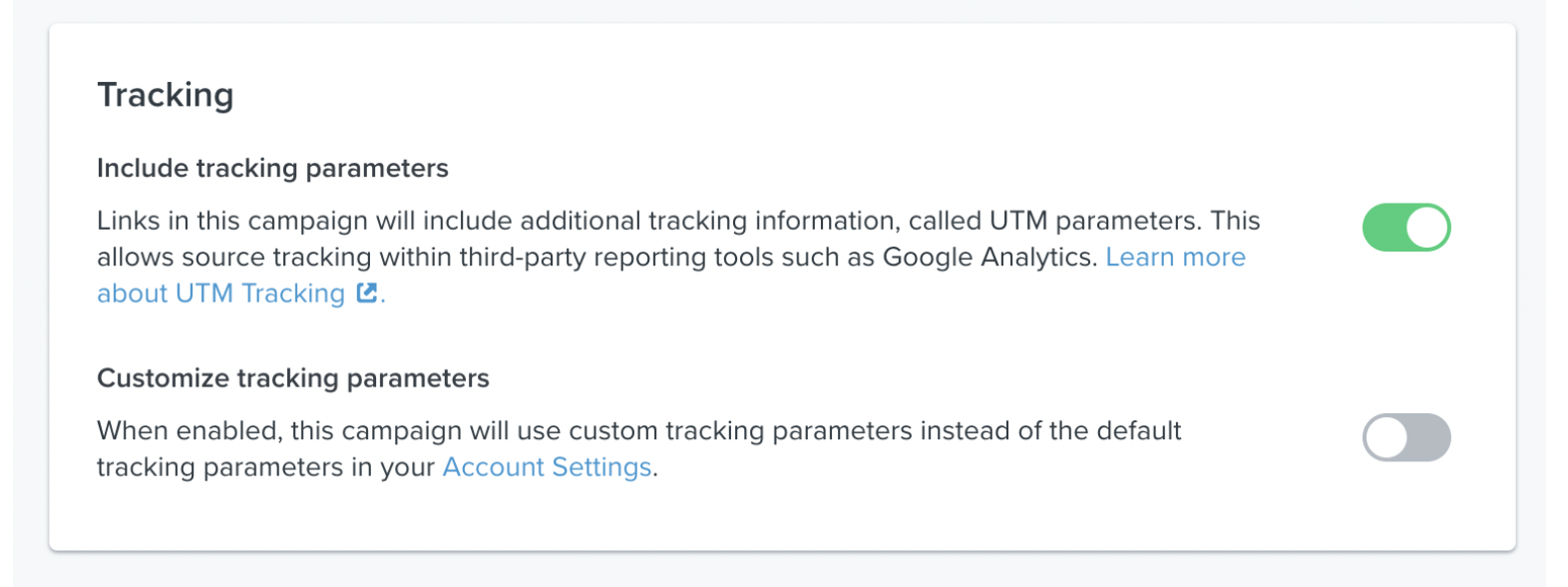
Task: Follow the "Learn more" link text
Action: (1175, 258)
